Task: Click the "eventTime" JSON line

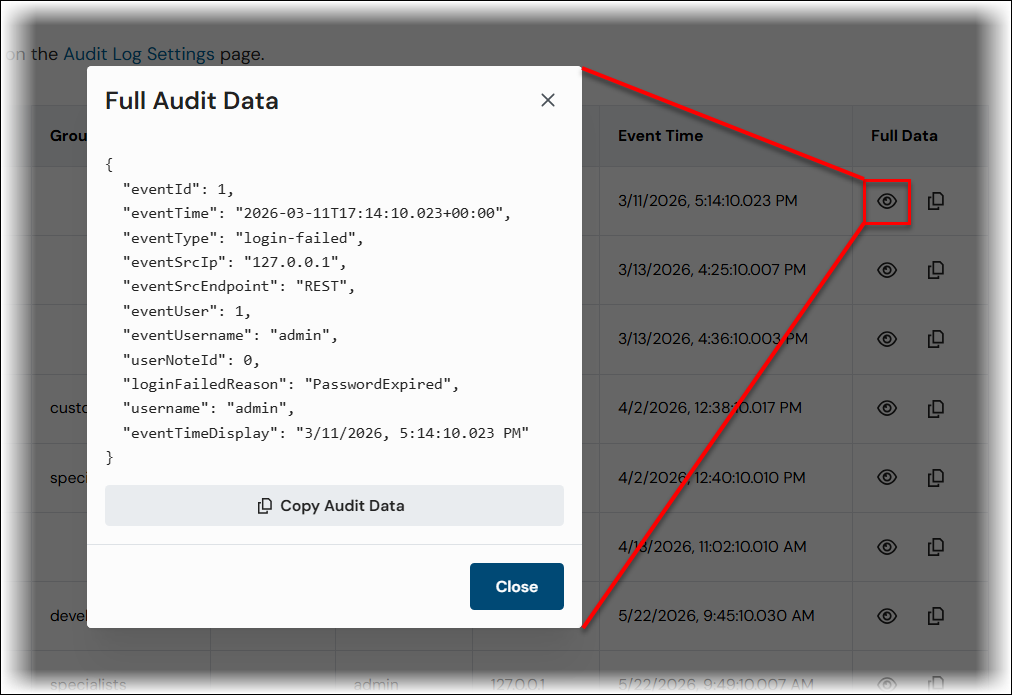Action: click(x=317, y=213)
